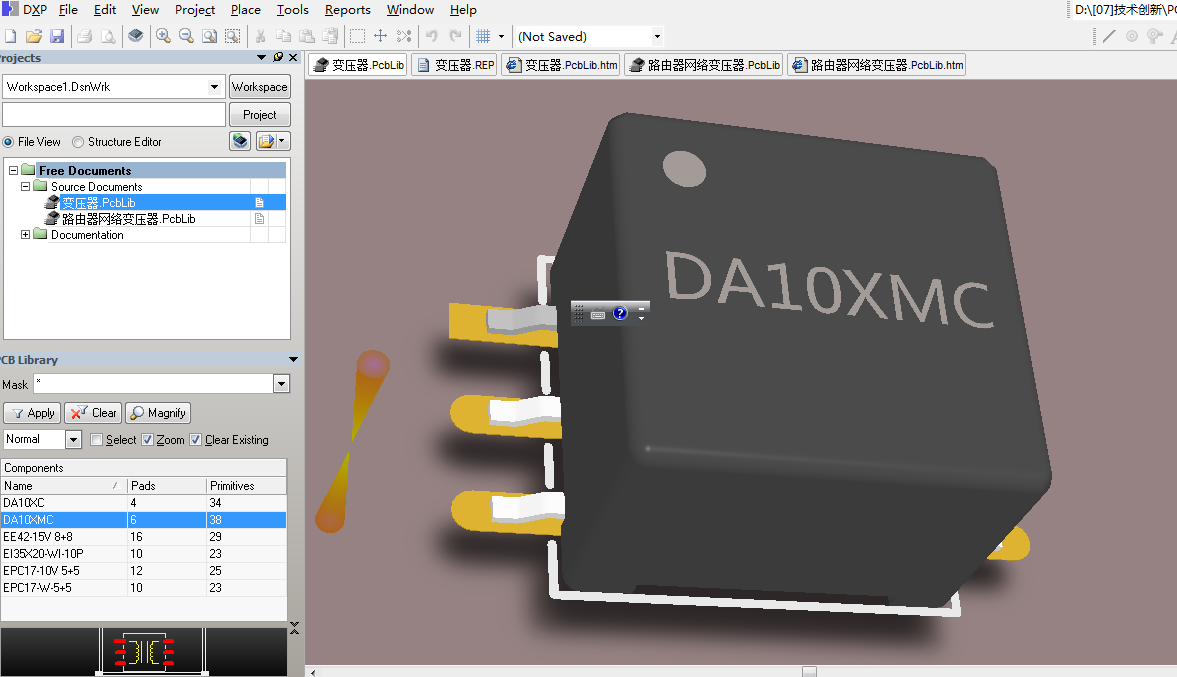Click the Zoom Selected Area icon
The width and height of the screenshot is (1177, 677).
point(233,36)
